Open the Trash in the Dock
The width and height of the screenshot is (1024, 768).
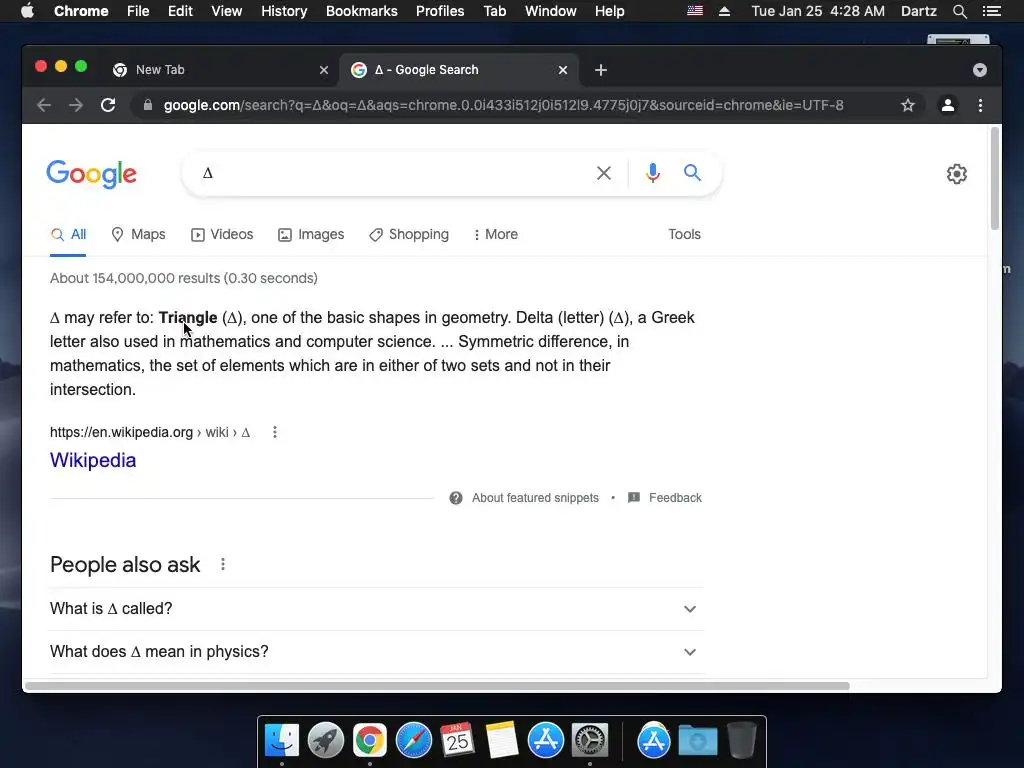(x=741, y=741)
